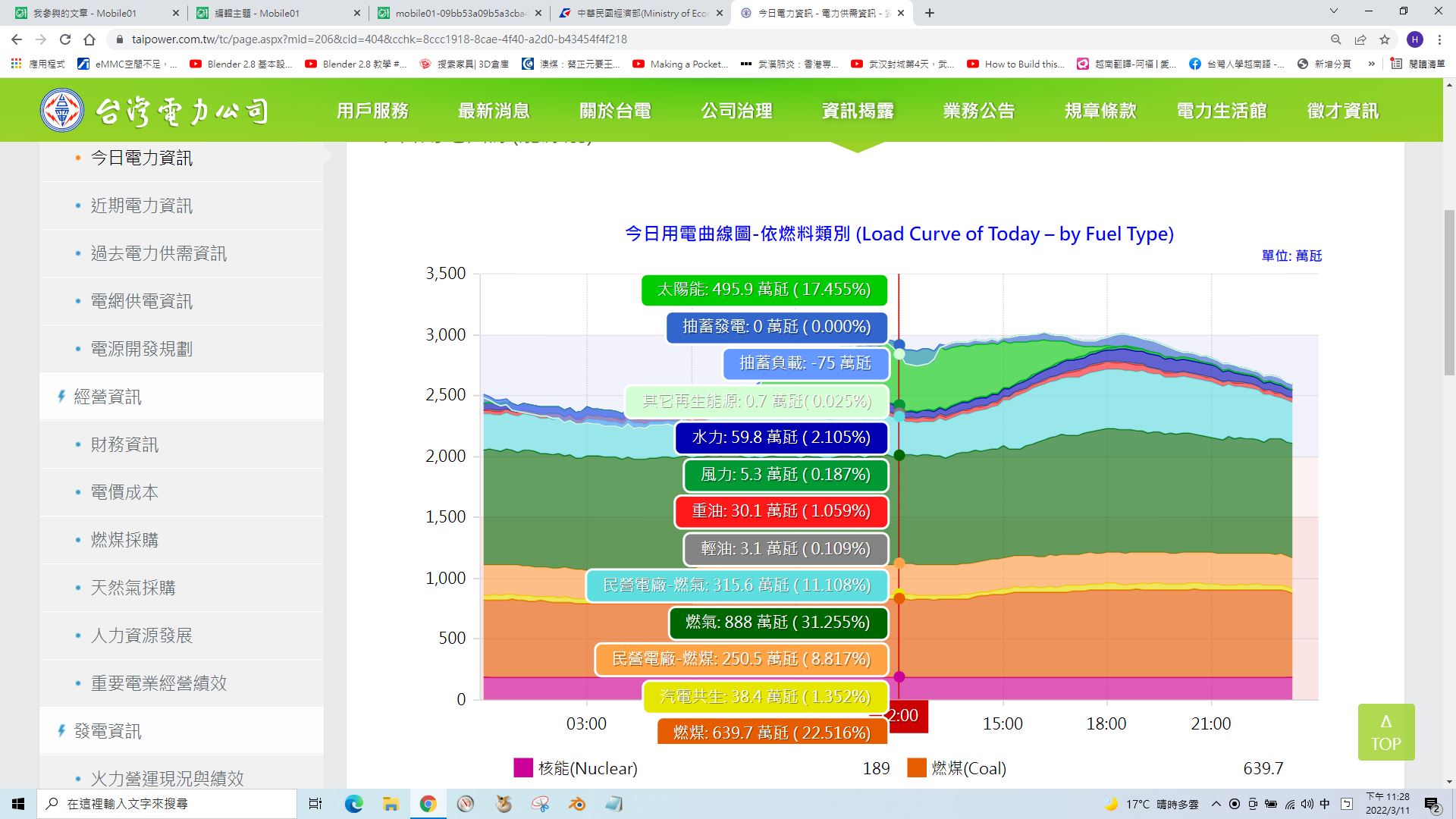This screenshot has height=819, width=1456.
Task: Open browser home page icon
Action: (89, 39)
